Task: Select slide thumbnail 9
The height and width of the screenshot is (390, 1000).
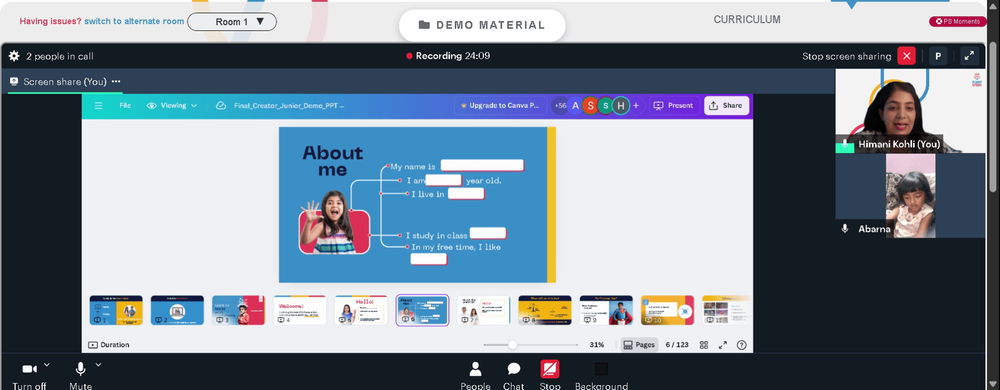Action: [606, 310]
